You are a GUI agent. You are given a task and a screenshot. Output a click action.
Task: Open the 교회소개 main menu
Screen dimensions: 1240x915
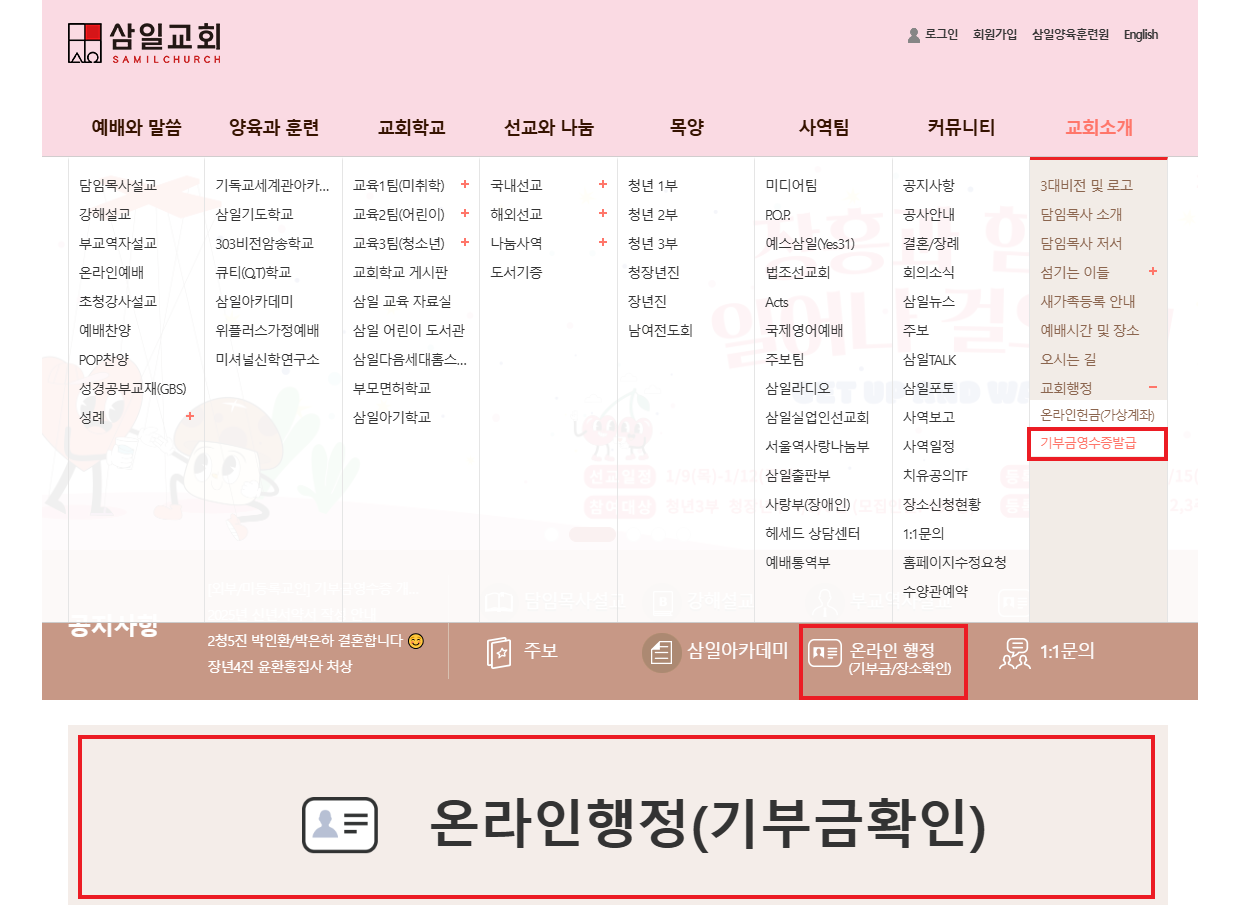(1098, 128)
